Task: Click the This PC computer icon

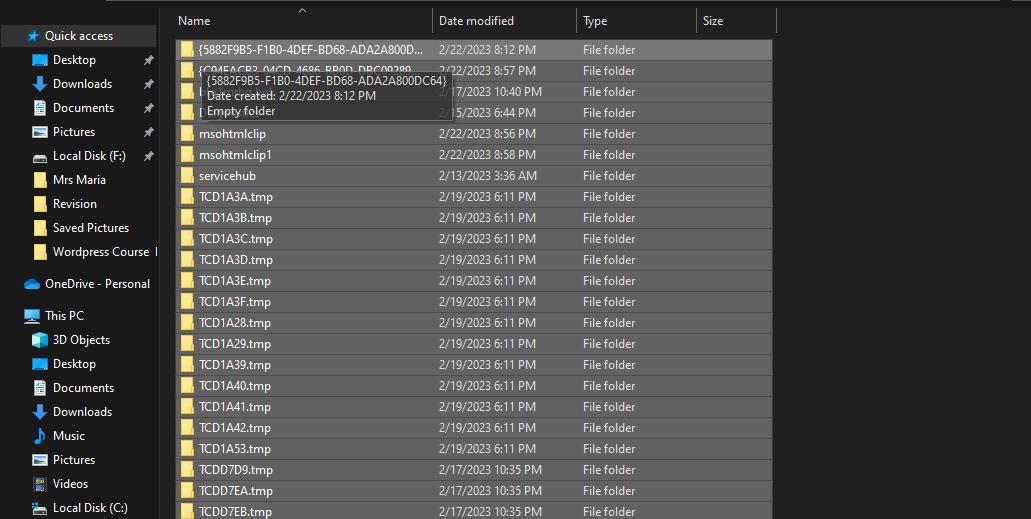Action: pos(32,316)
